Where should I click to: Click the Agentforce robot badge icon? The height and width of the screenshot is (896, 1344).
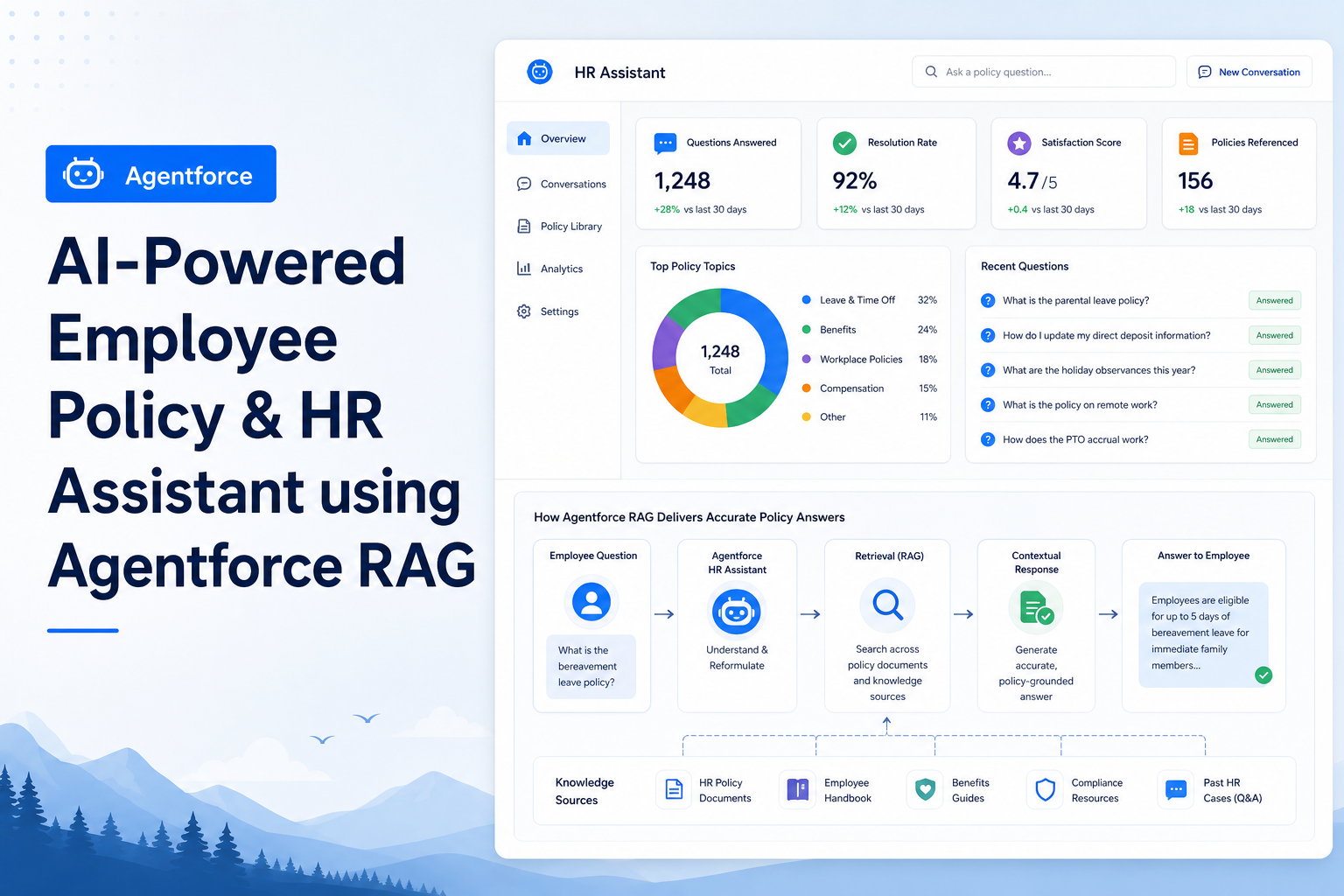click(83, 174)
